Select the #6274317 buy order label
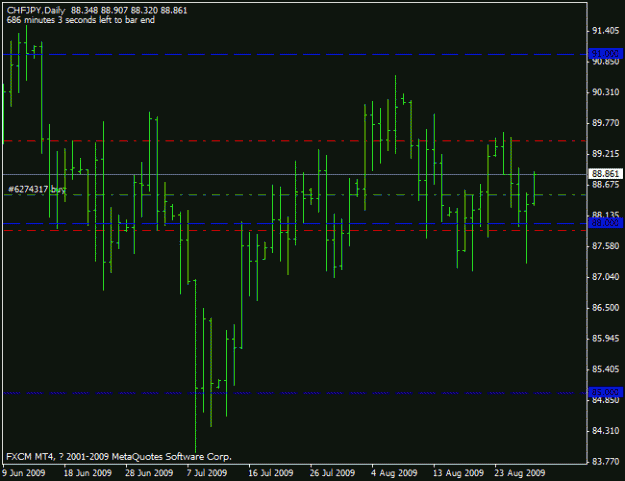 (x=37, y=189)
